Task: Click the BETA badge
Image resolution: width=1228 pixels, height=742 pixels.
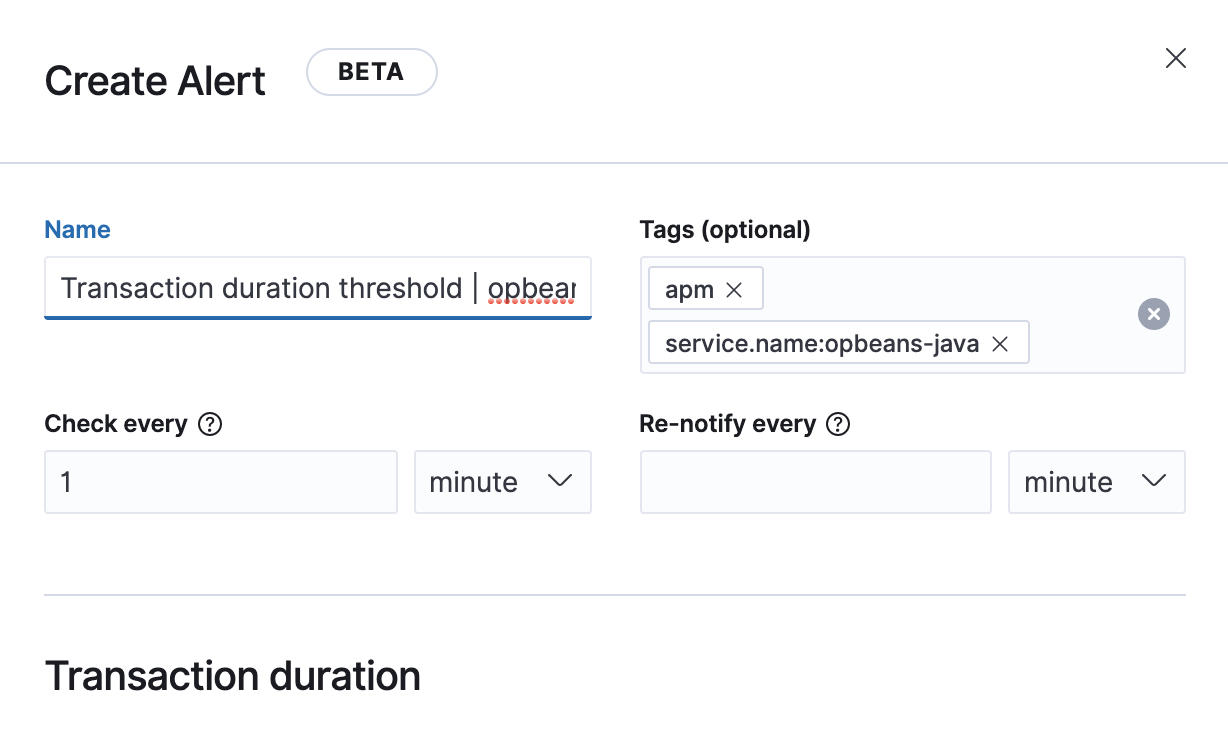Action: [371, 71]
